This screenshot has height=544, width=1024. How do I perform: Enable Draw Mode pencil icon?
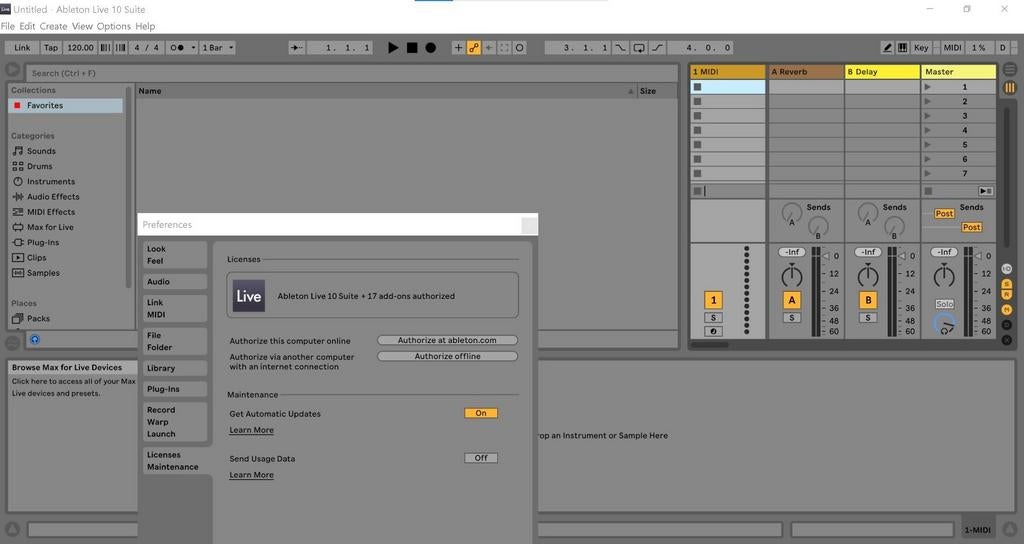click(x=887, y=48)
